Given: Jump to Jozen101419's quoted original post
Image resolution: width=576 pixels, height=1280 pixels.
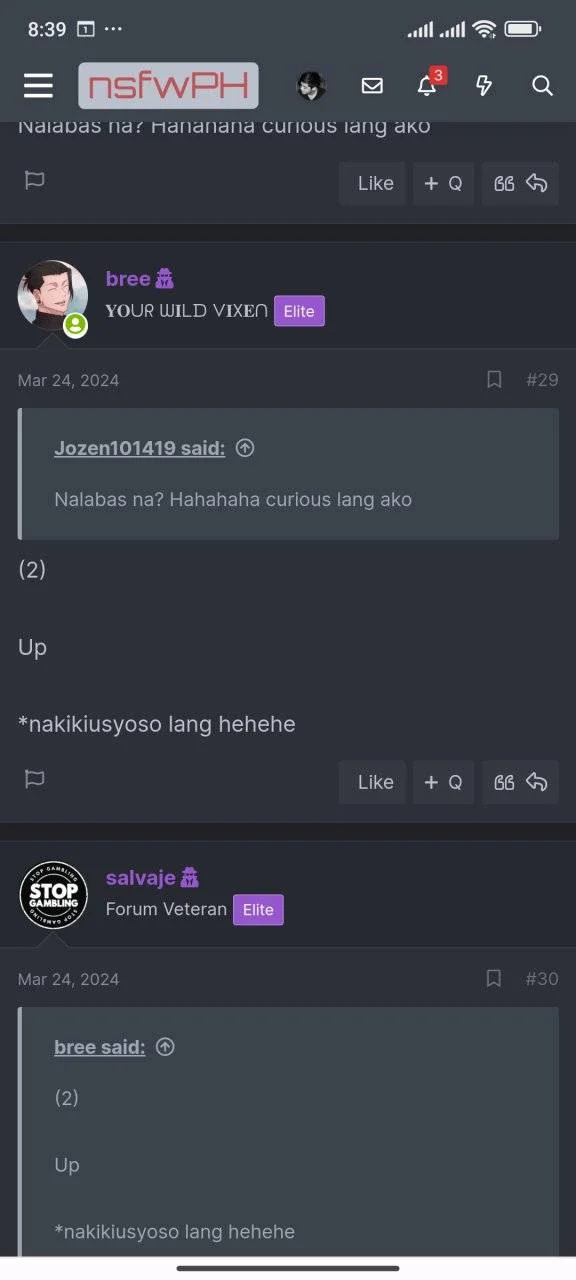Looking at the screenshot, I should click(x=245, y=449).
